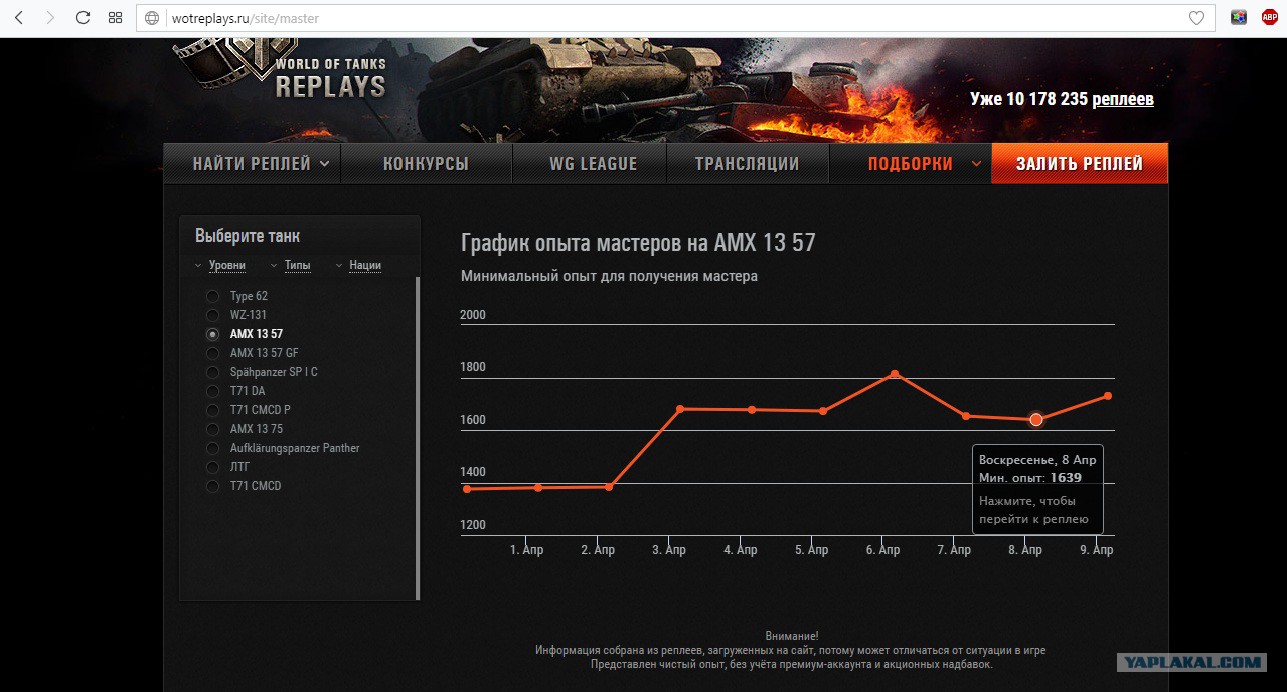The image size is (1287, 692).
Task: Click the 5. Апр data point on chart
Action: (x=823, y=411)
